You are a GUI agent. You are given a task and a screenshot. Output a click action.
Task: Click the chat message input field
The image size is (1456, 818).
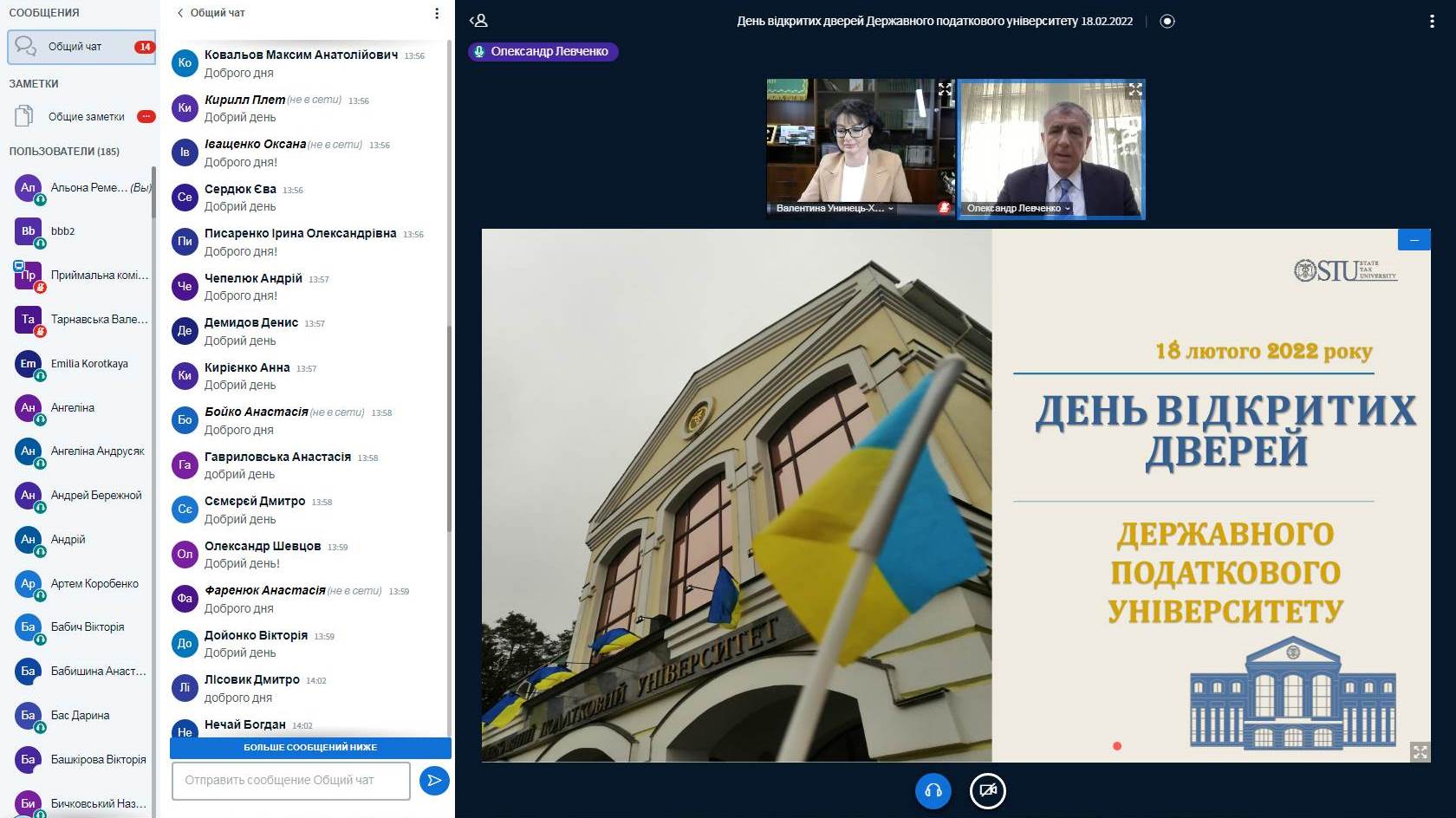coord(291,781)
